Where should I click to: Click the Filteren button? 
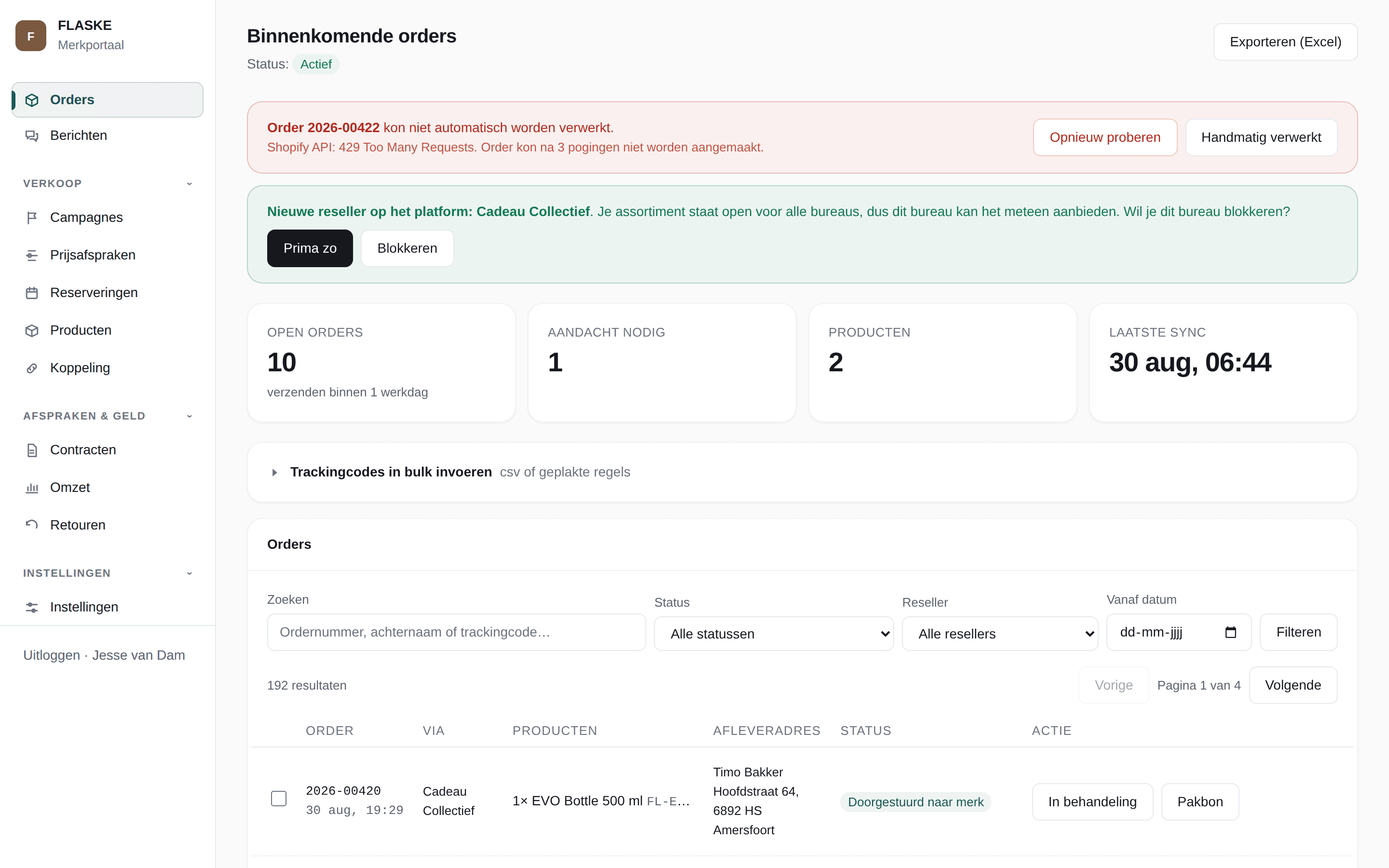pos(1298,632)
